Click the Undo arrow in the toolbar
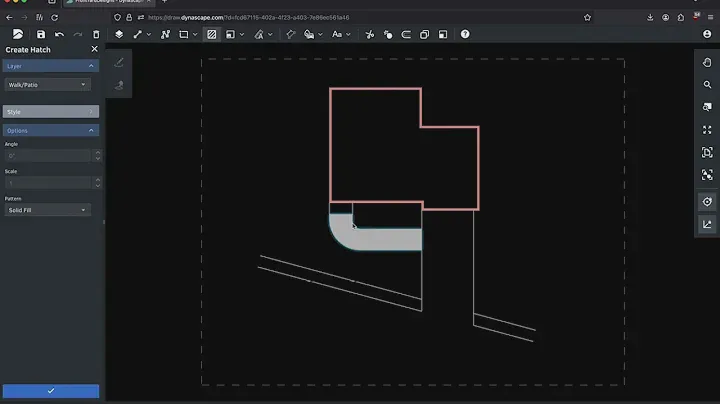The image size is (720, 404). coord(59,34)
